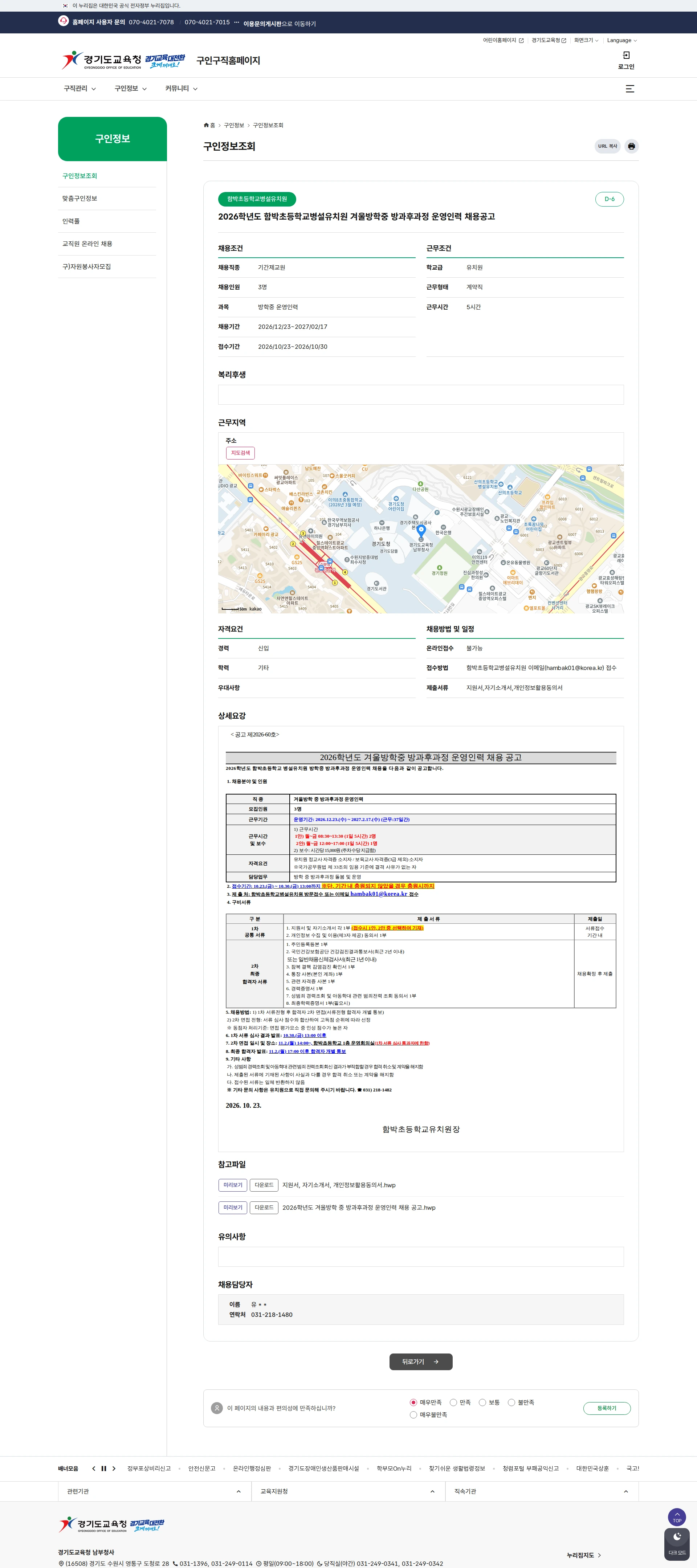Open the hamburger full menu icon
This screenshot has height=1568, width=697.
[630, 89]
